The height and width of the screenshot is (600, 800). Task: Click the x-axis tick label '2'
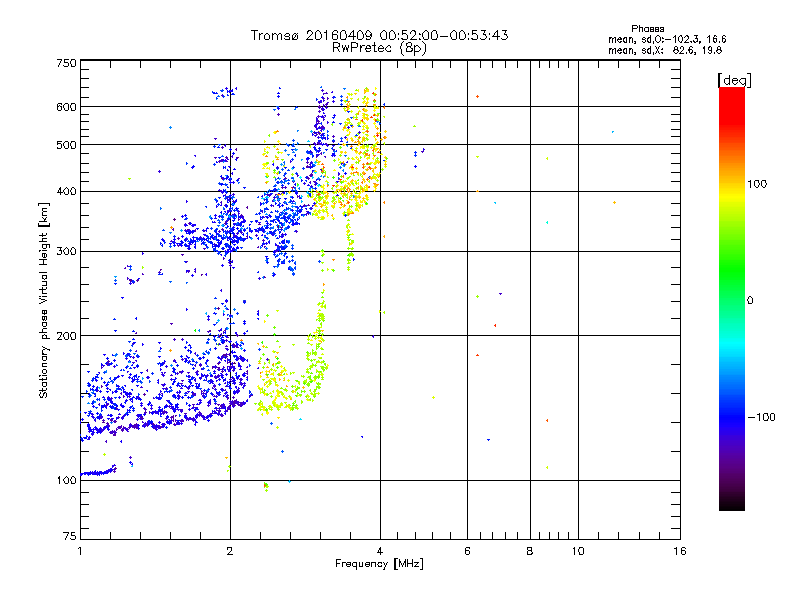(230, 551)
